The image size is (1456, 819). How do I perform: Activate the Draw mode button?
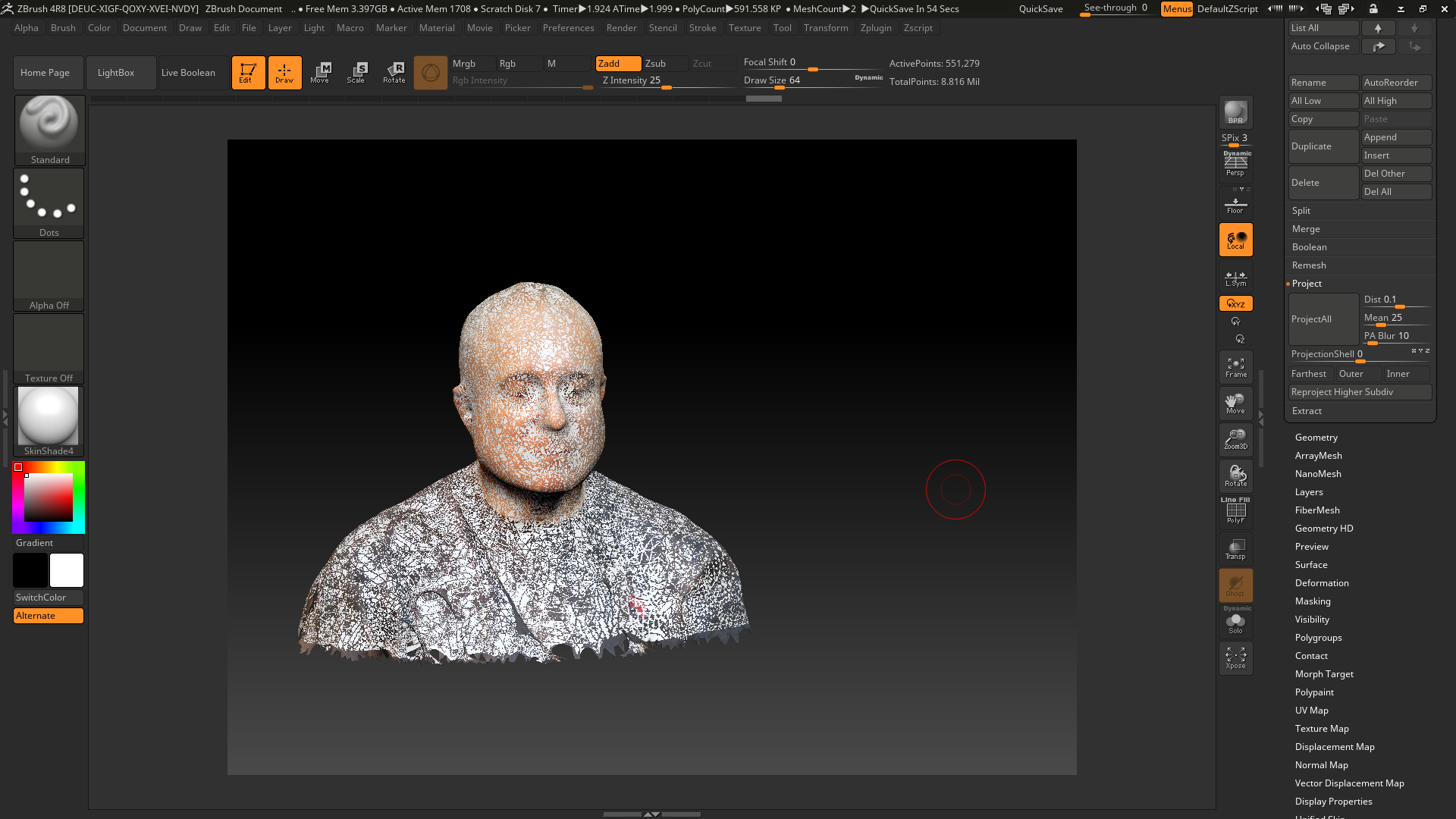(x=284, y=73)
